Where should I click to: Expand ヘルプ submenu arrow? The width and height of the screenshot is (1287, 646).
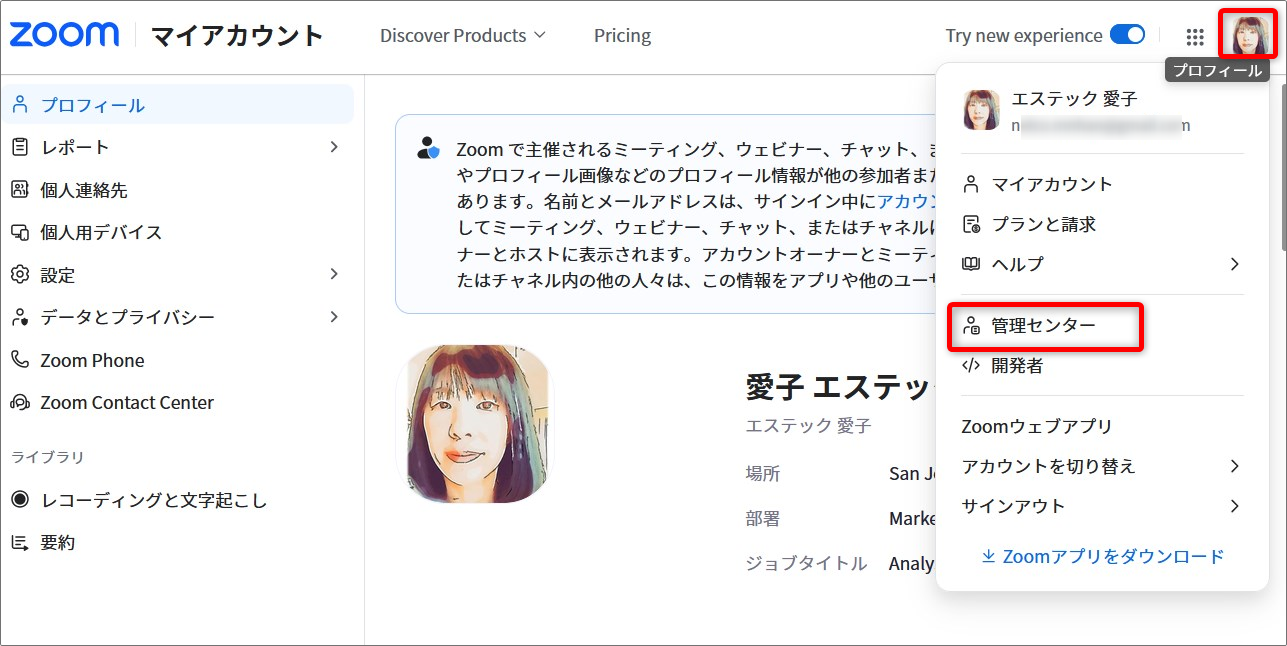click(1234, 264)
